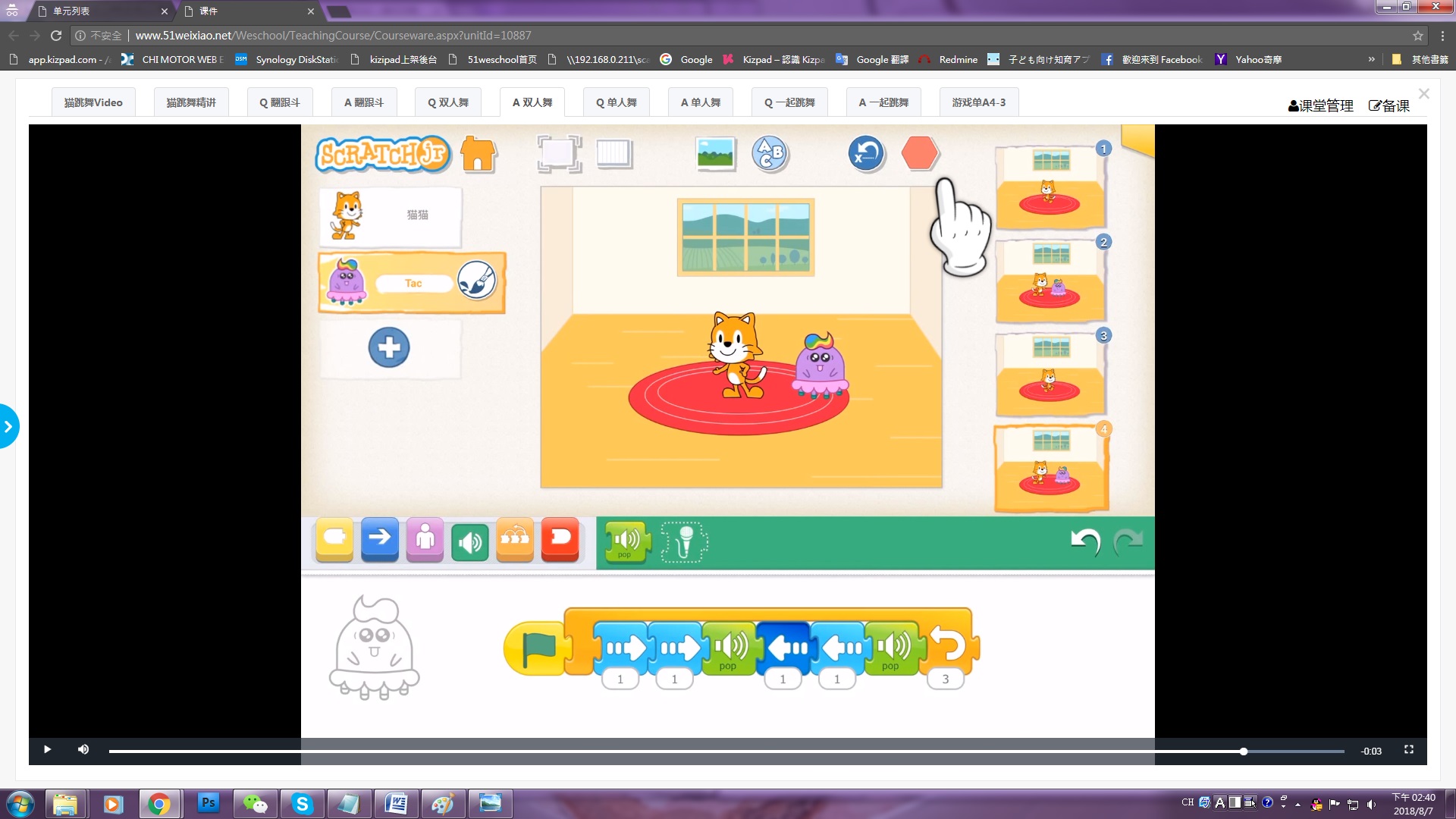Click the orange repeat loop arrow
This screenshot has width=1456, height=819.
pyautogui.click(x=949, y=645)
